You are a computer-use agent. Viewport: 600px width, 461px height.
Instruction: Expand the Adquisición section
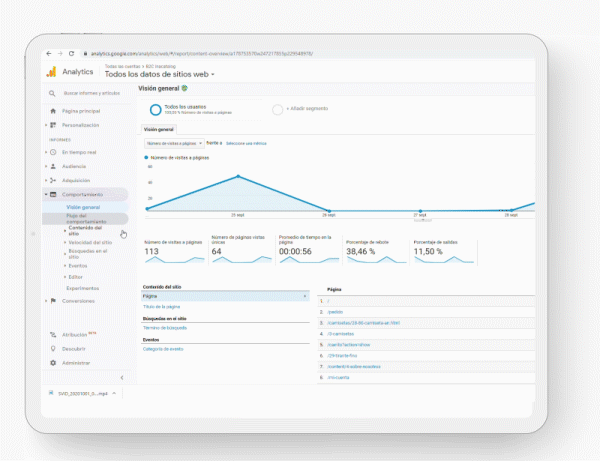46,180
